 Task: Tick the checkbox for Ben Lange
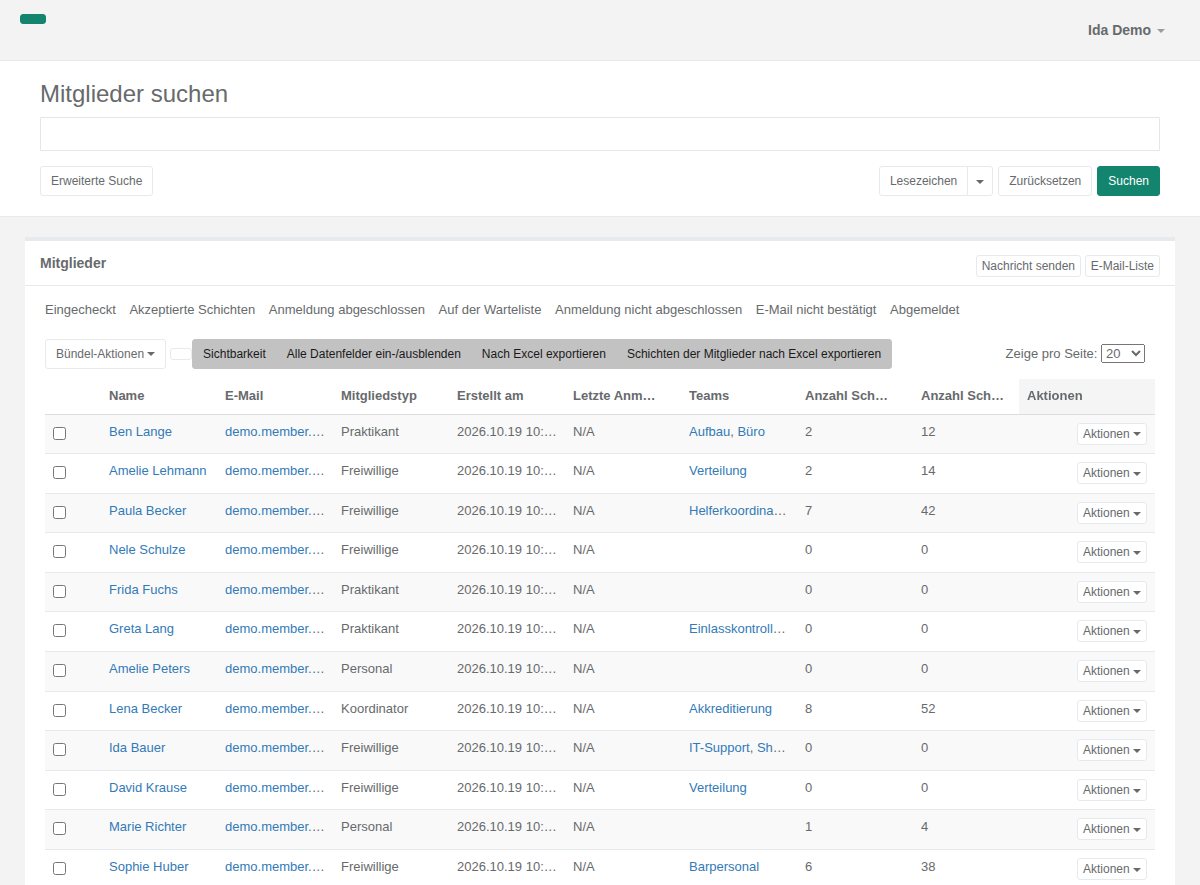point(59,433)
